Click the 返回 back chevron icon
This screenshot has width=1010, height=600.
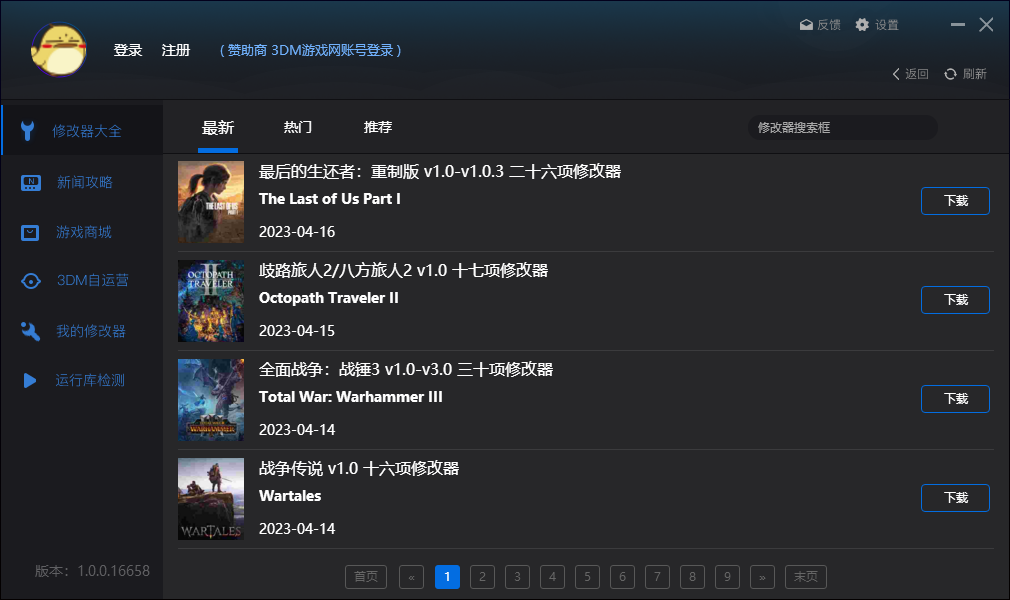[x=896, y=74]
